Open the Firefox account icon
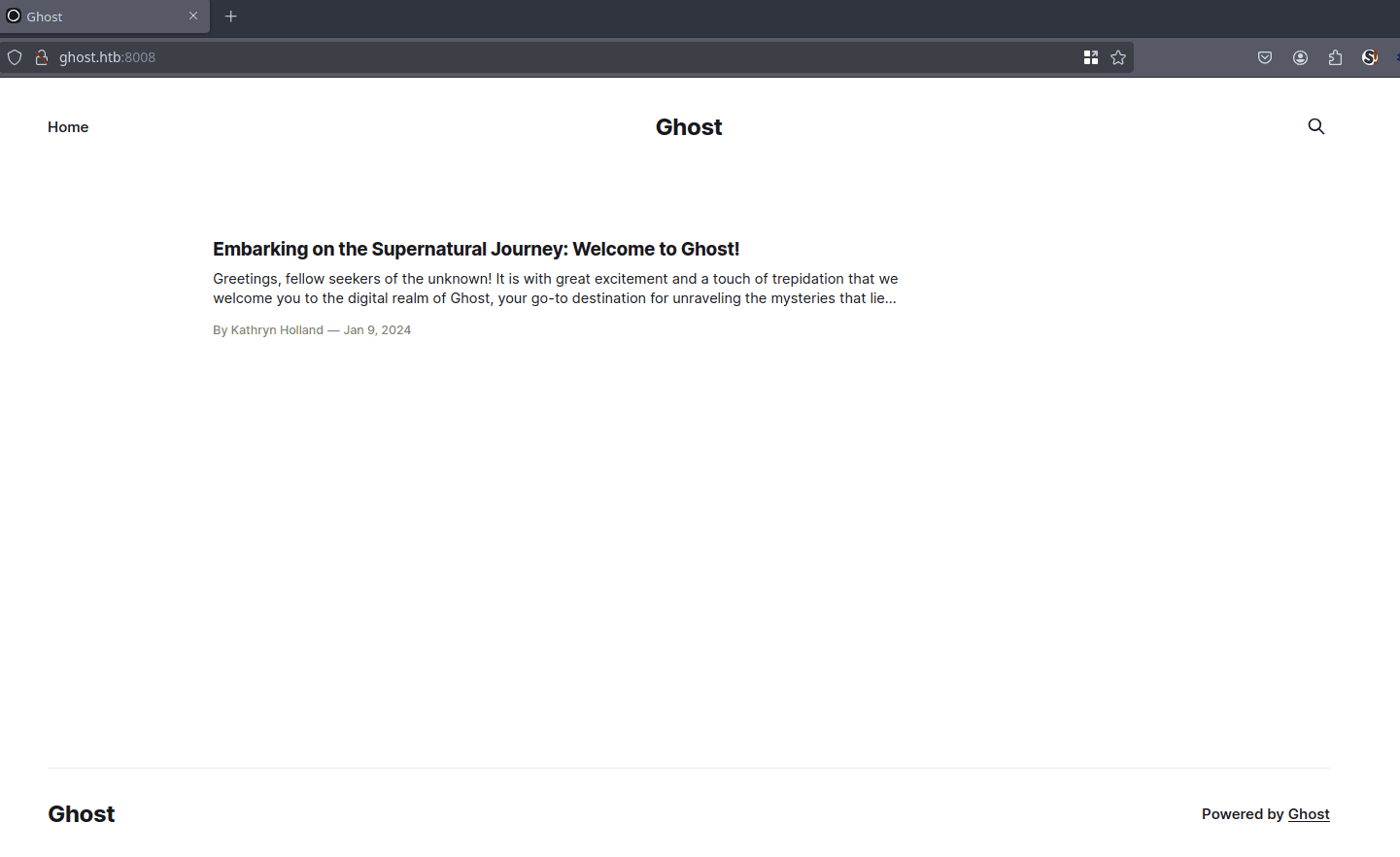Screen dimensions: 1400x857 tap(1300, 57)
